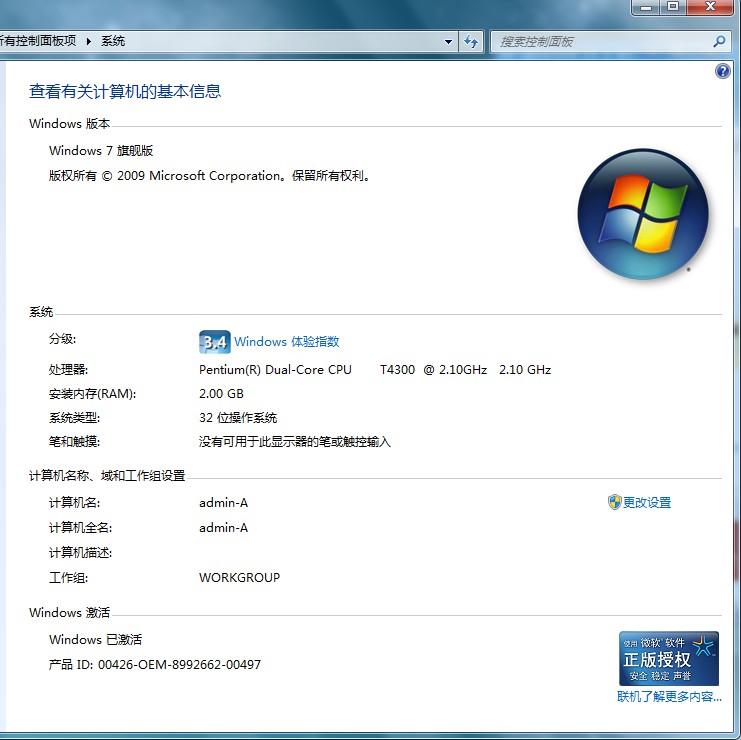Click the 笔和触摸 label

pos(74,442)
